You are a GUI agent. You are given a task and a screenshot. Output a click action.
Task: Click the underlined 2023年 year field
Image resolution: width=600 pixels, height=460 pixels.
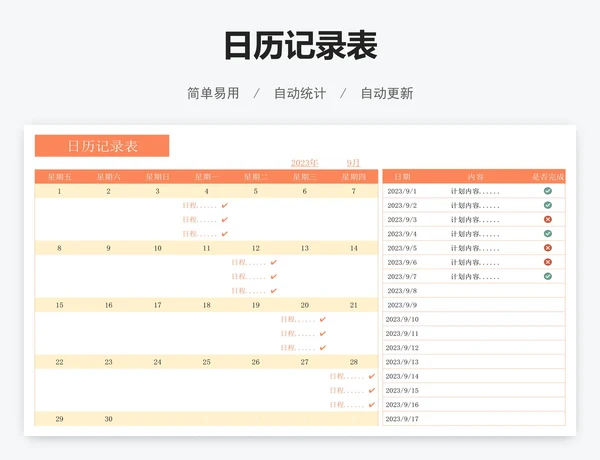(x=305, y=163)
